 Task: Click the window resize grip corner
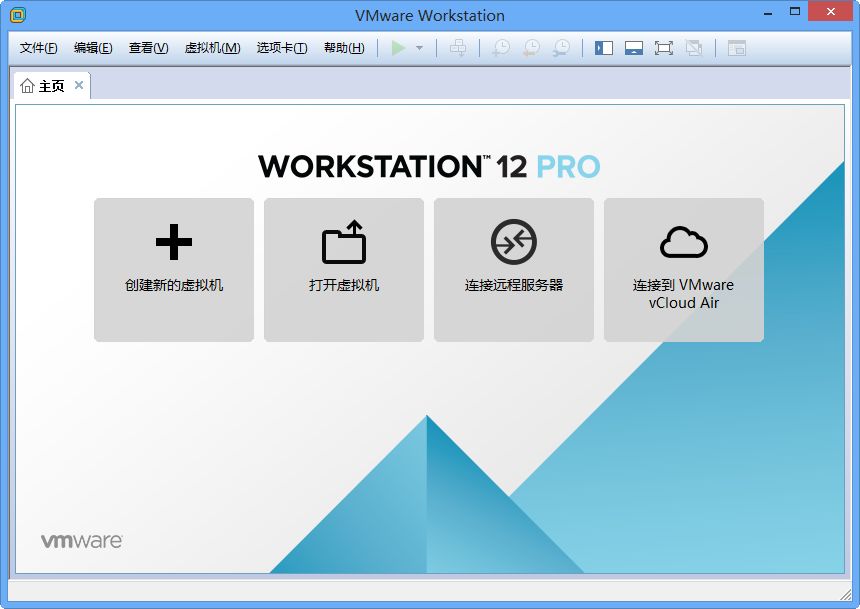click(x=846, y=595)
